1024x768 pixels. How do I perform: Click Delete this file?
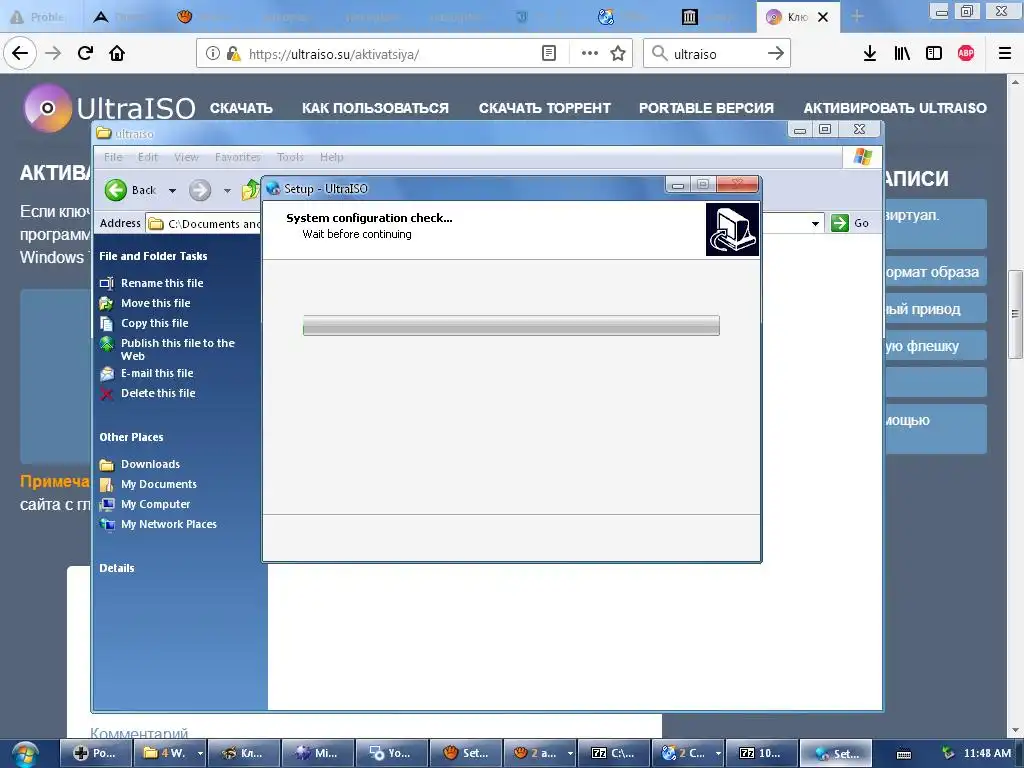158,393
